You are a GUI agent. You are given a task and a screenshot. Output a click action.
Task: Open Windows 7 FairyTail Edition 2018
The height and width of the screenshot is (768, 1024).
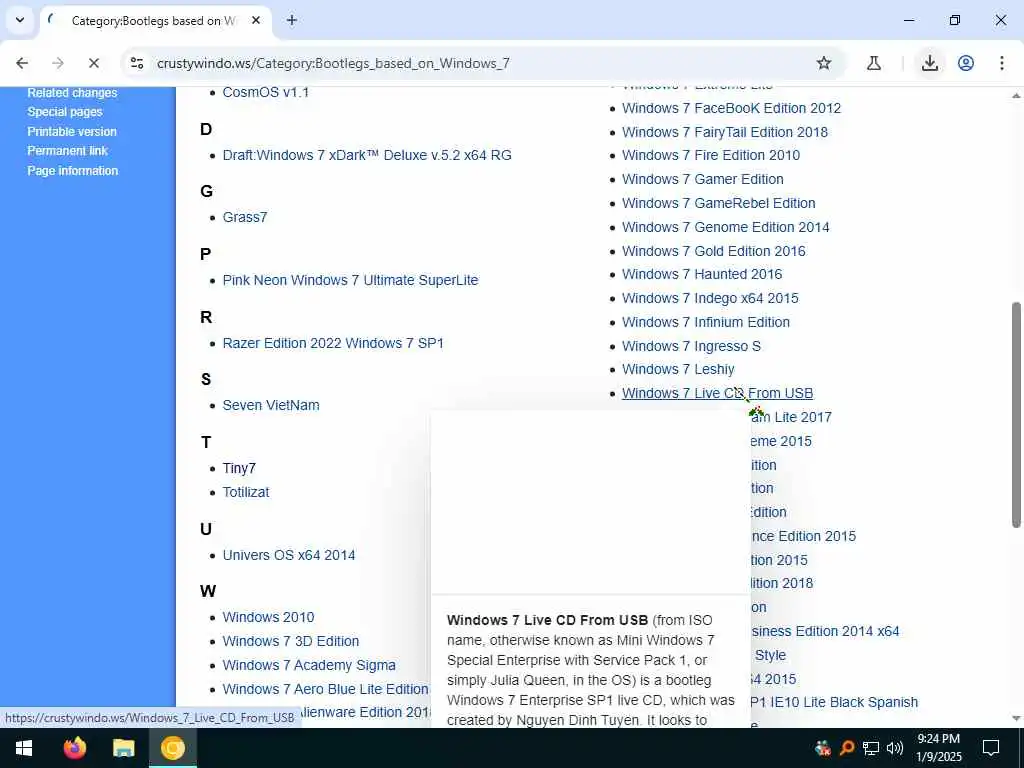[725, 132]
